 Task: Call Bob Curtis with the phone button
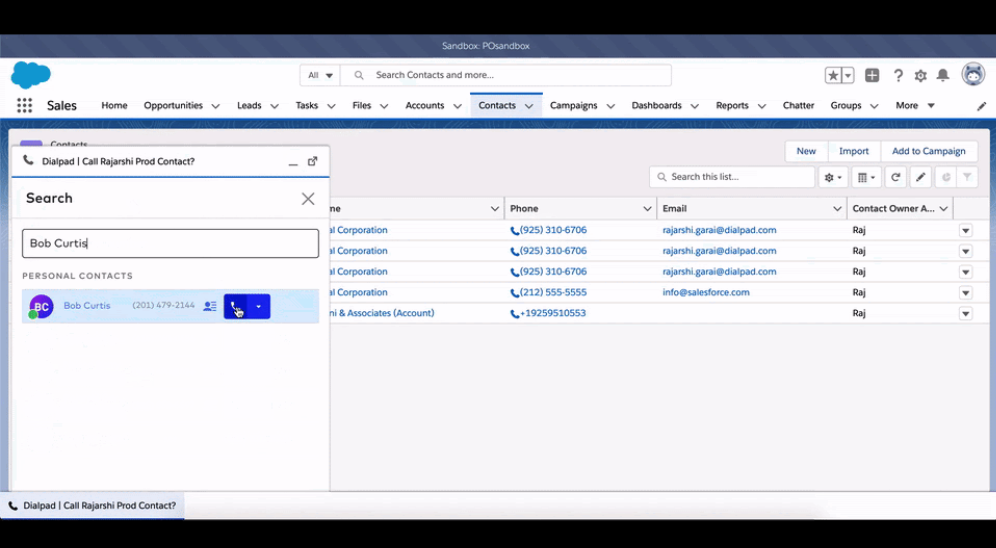click(236, 306)
